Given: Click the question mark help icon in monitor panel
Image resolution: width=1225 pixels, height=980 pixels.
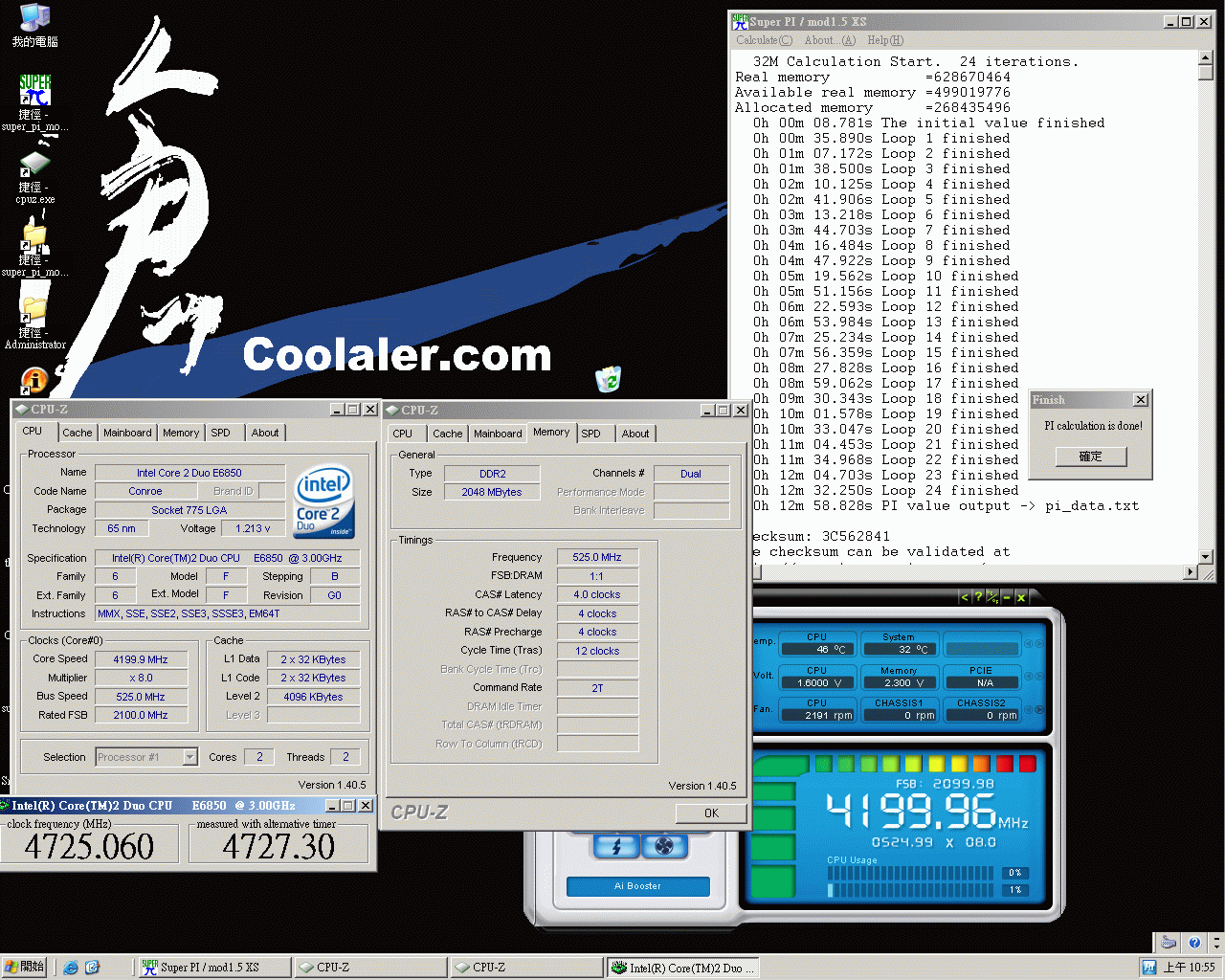Looking at the screenshot, I should coord(978,597).
